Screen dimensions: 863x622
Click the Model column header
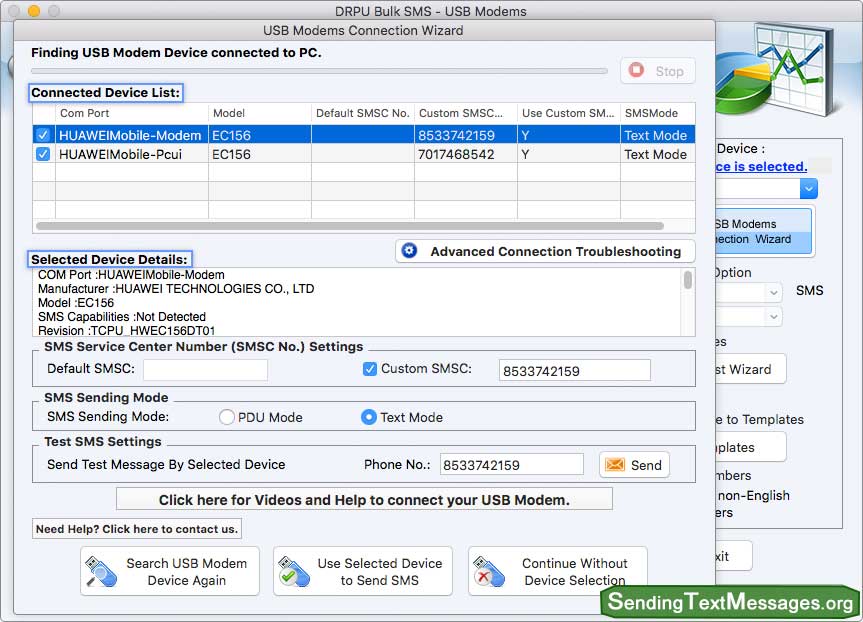coord(260,113)
